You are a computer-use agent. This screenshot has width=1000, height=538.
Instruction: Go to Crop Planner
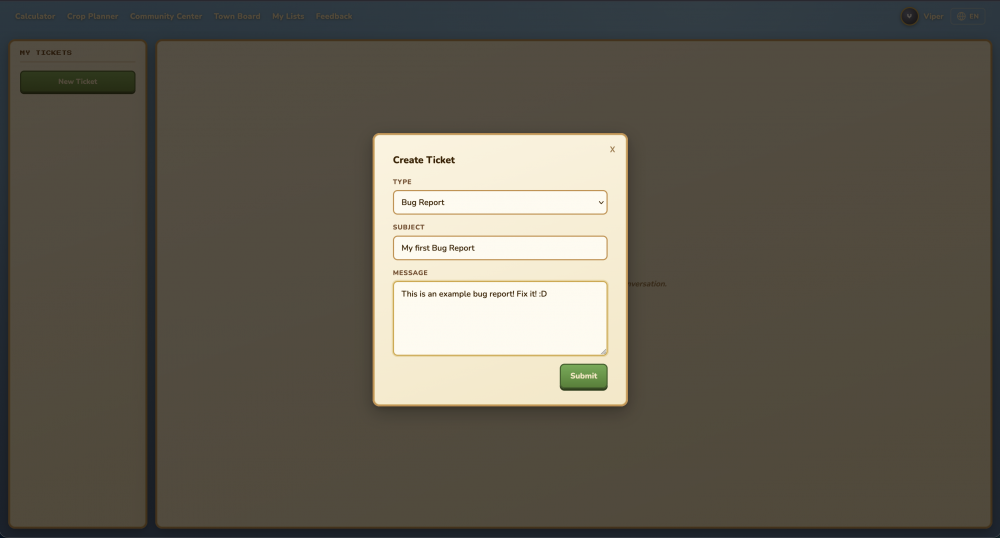(92, 16)
